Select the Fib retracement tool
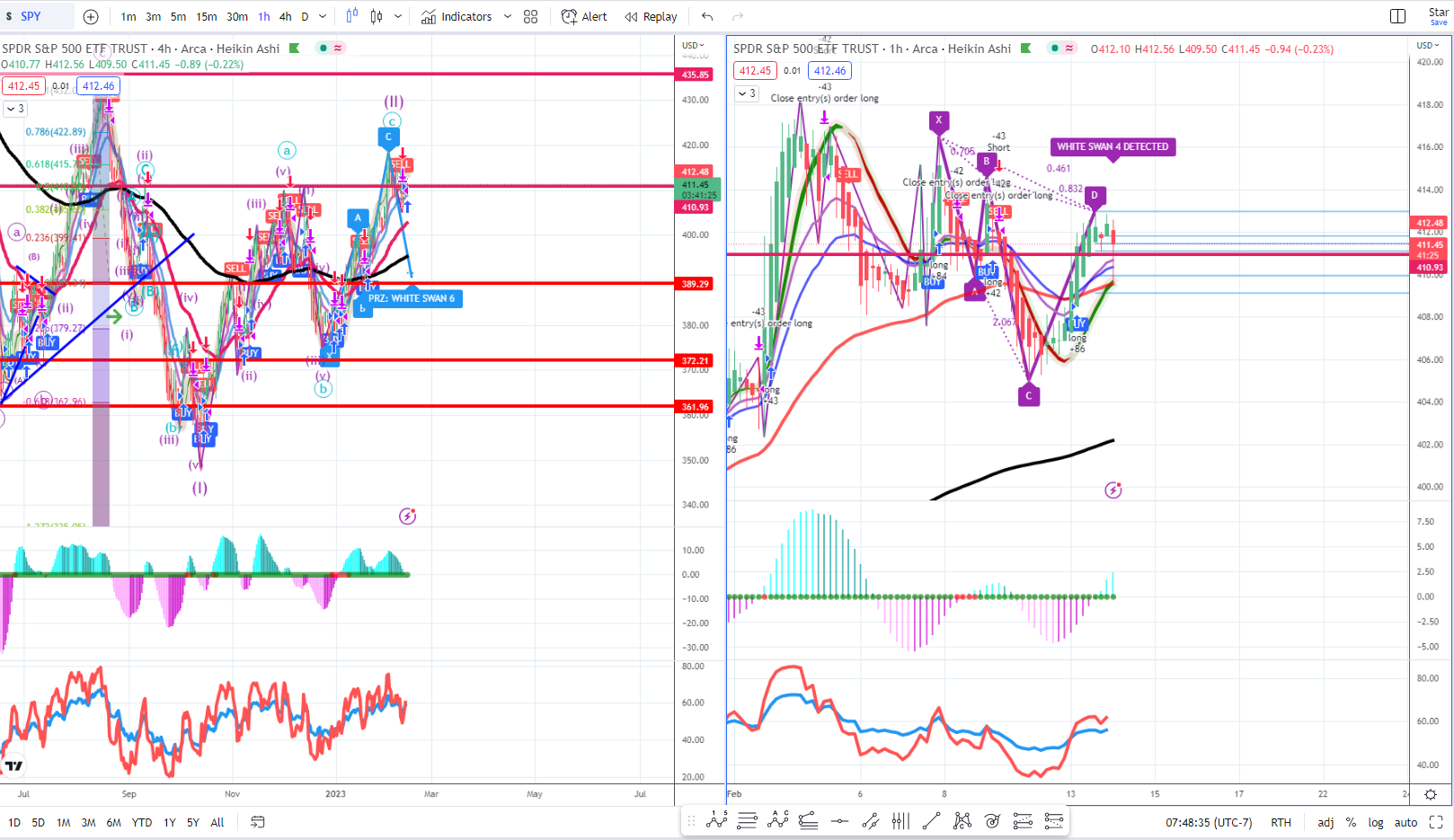 pos(747,819)
